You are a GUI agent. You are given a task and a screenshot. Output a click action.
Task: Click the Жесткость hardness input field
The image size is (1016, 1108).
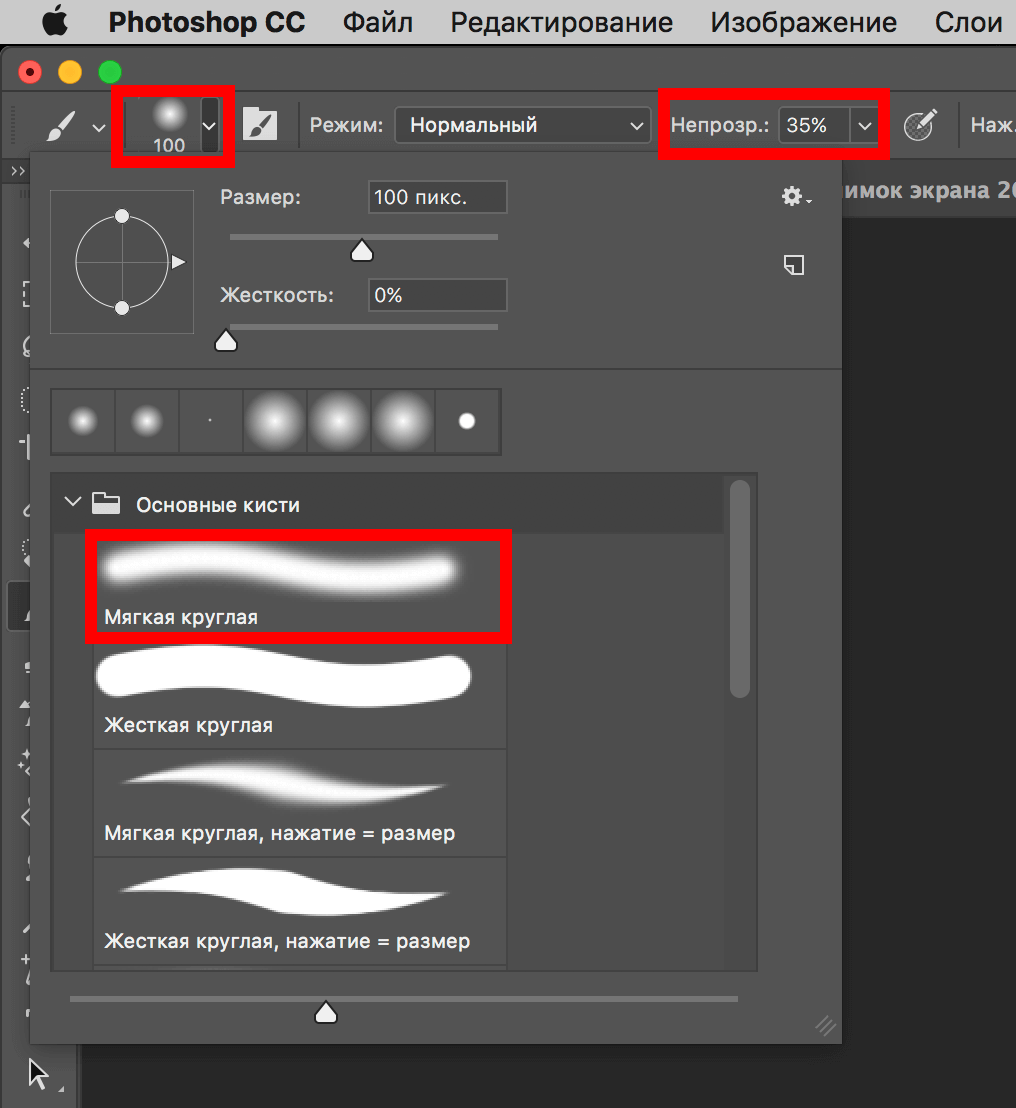point(437,296)
